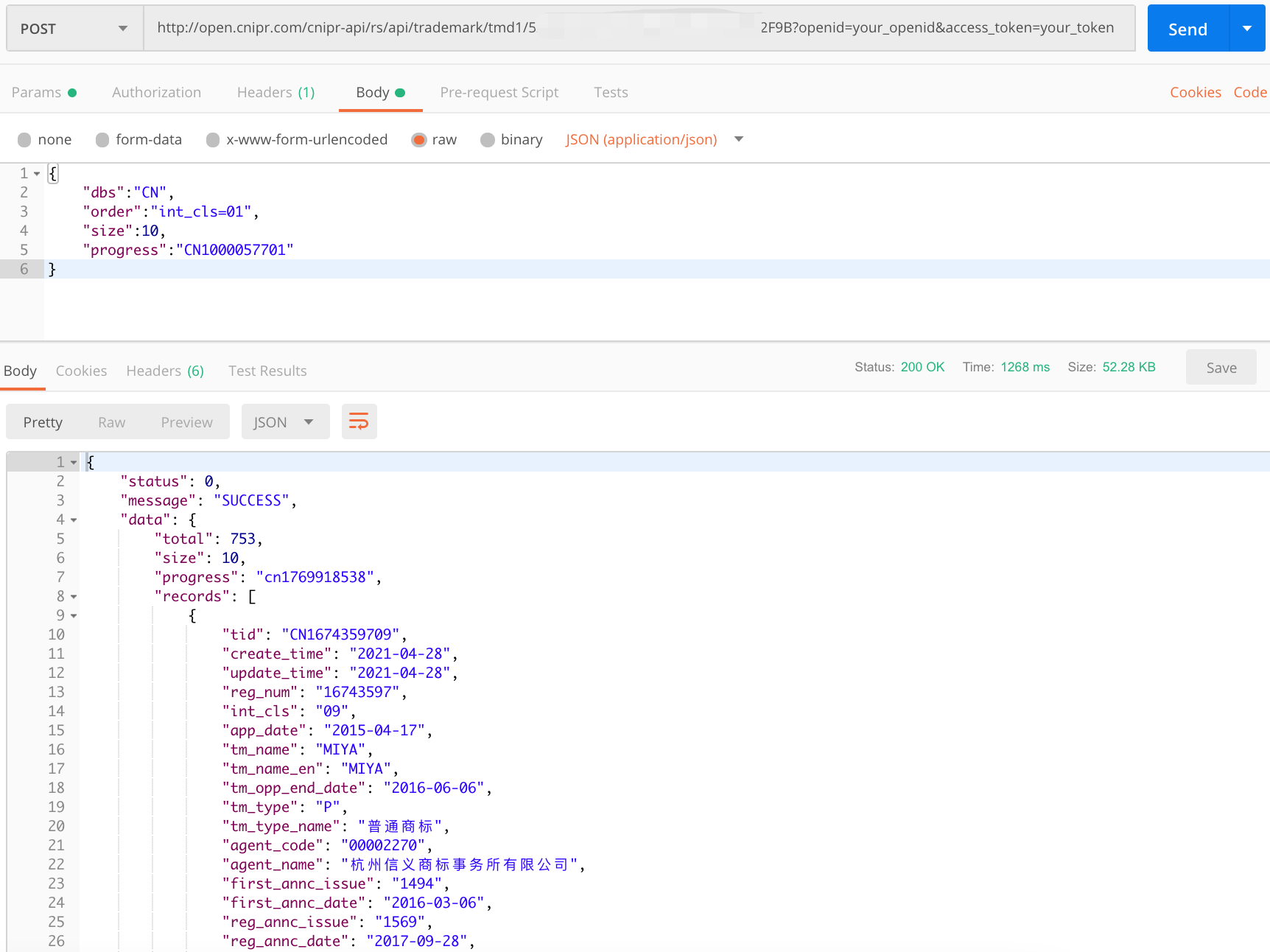1270x952 pixels.
Task: Collapse the request body JSON at line 1
Action: coord(37,174)
